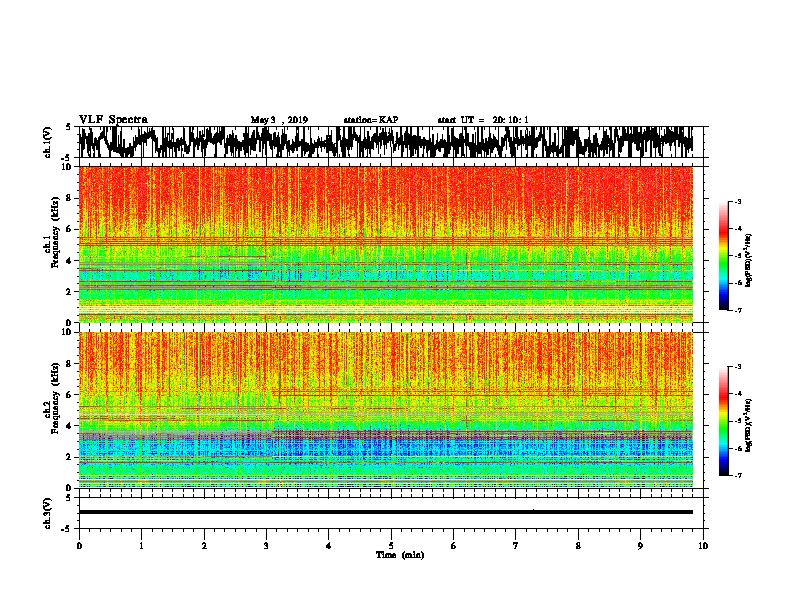Screen dimensions: 792x612
Task: Click the '-7' value on upper colorbar
Action: coord(737,310)
